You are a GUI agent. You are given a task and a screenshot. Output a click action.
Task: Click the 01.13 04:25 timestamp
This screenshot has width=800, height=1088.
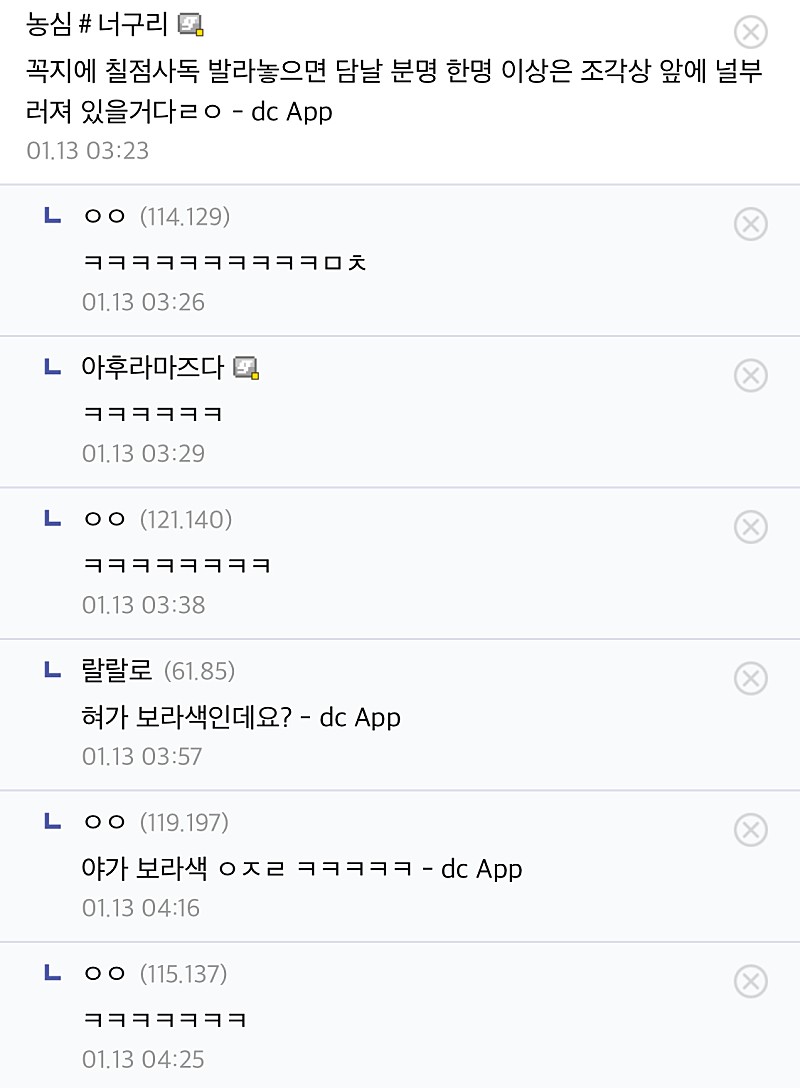click(143, 1059)
